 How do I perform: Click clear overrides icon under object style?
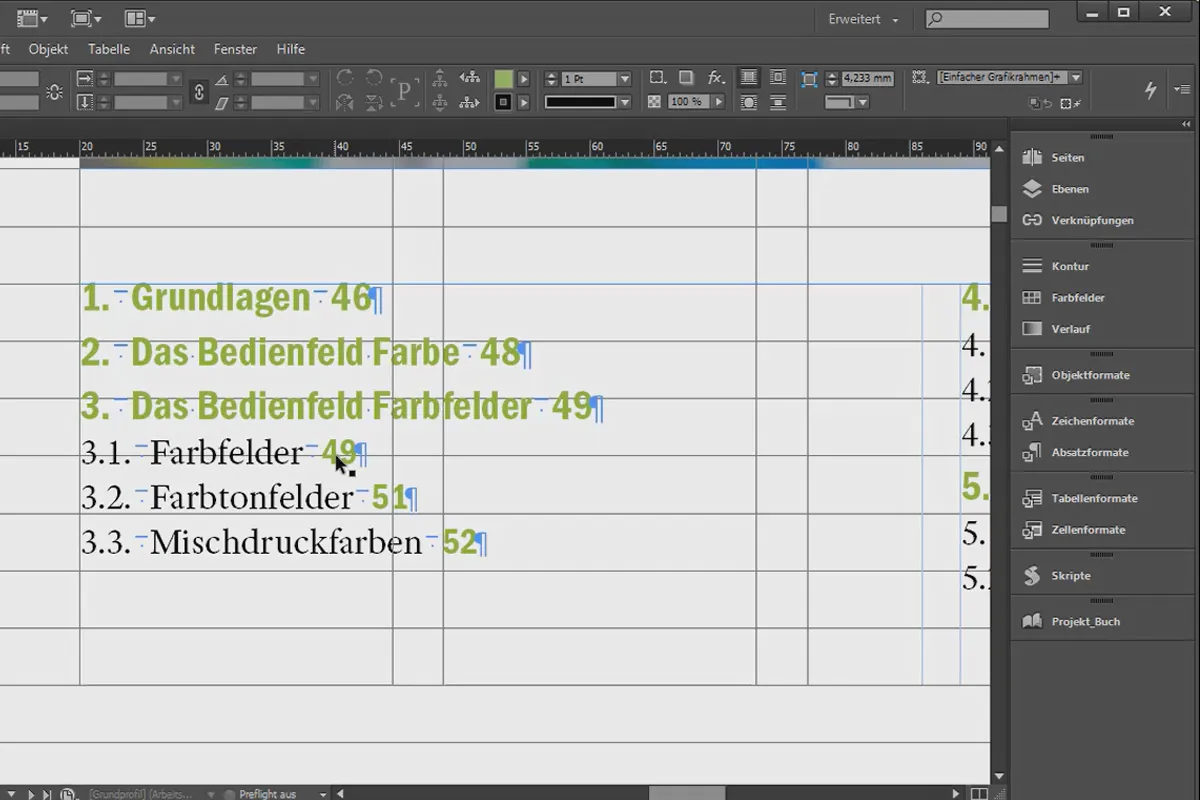pyautogui.click(x=1070, y=103)
